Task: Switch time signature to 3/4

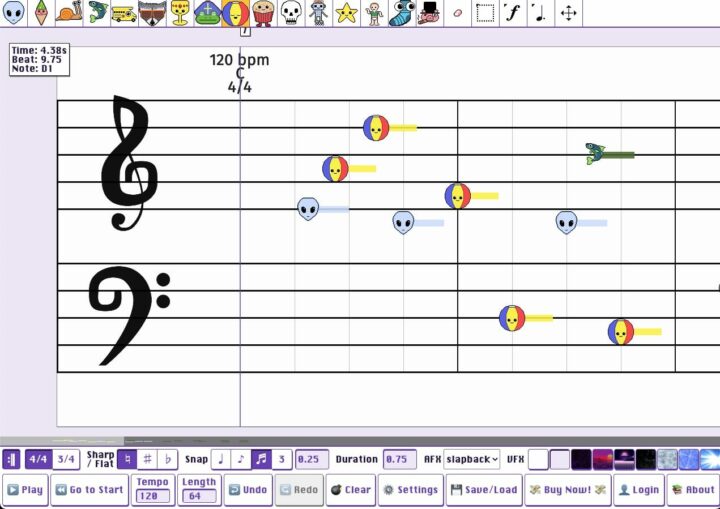Action: coord(67,459)
